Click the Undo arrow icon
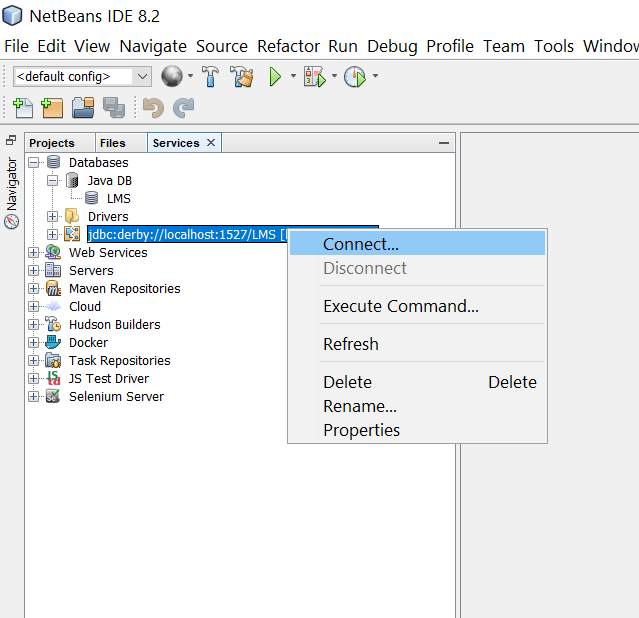 pyautogui.click(x=153, y=108)
